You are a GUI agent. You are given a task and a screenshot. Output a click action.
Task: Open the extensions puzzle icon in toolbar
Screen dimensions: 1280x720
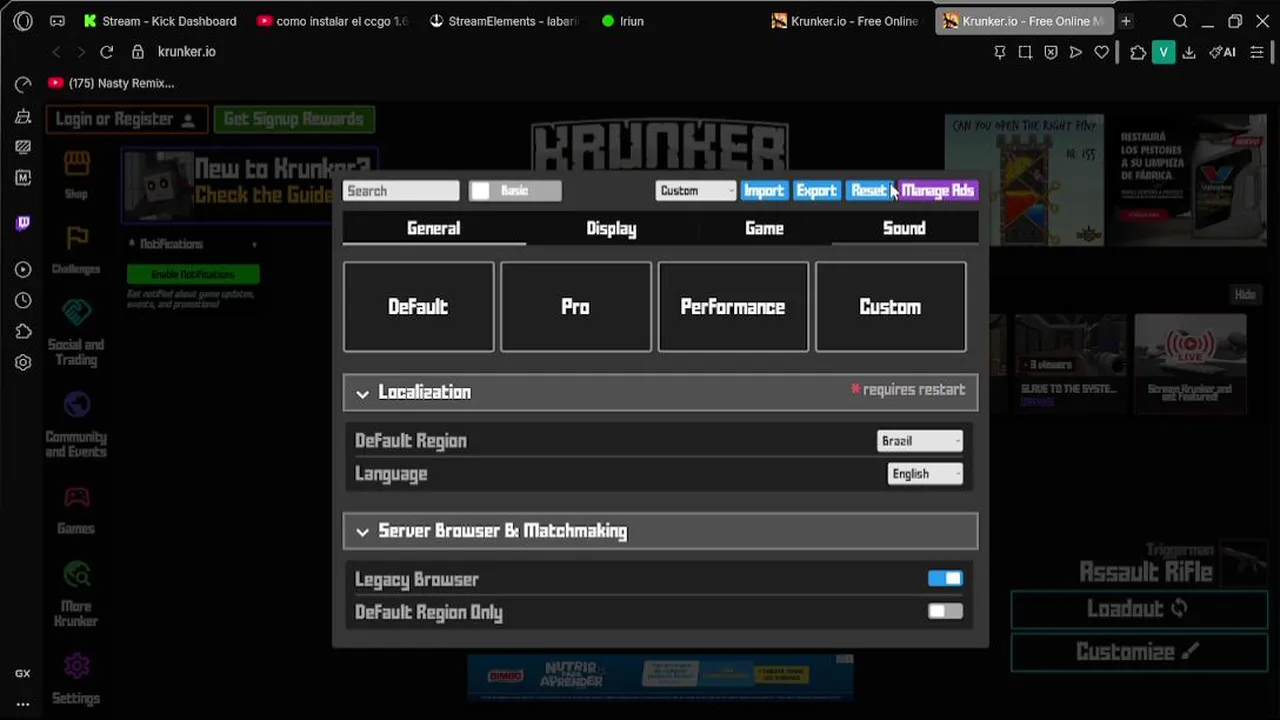(x=1138, y=52)
